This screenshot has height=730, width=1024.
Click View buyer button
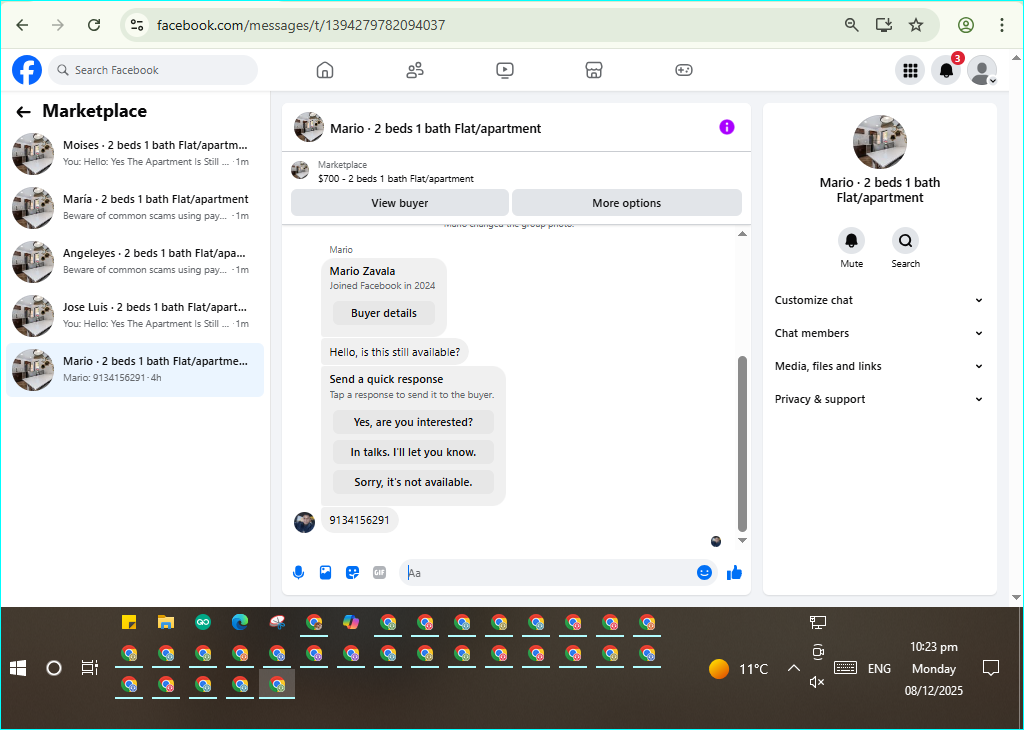point(400,203)
